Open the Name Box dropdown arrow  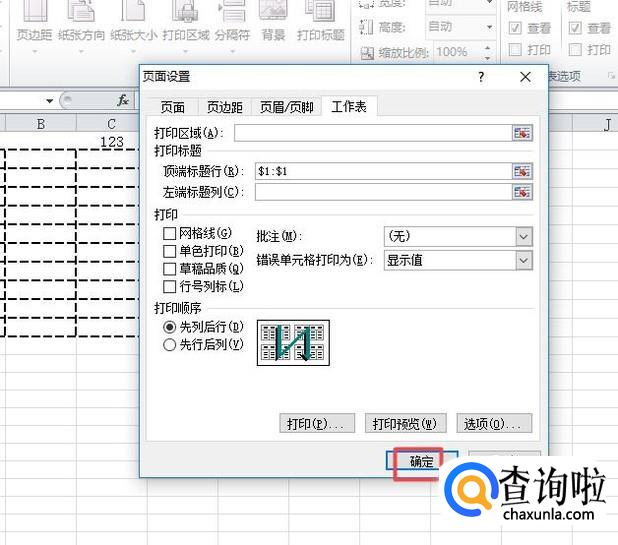pyautogui.click(x=49, y=101)
